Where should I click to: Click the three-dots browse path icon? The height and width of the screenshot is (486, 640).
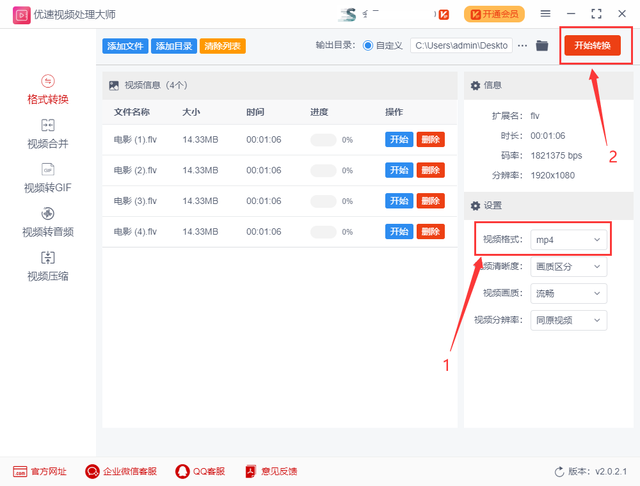click(522, 46)
